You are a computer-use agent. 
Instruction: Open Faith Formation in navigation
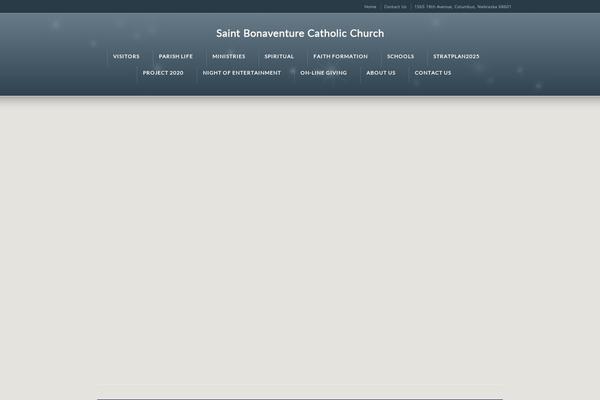pyautogui.click(x=340, y=56)
